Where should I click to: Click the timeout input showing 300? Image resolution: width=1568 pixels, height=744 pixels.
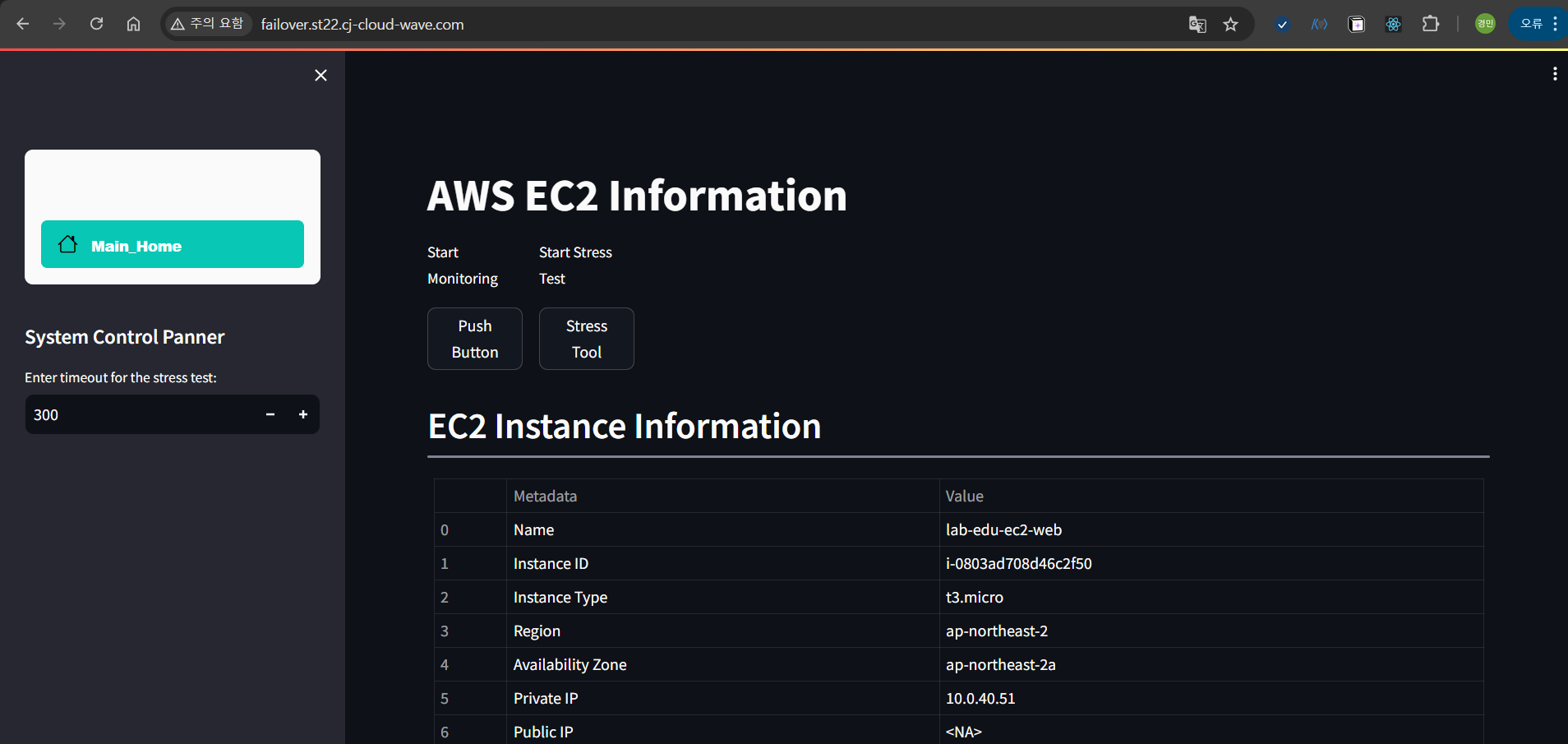pyautogui.click(x=140, y=414)
